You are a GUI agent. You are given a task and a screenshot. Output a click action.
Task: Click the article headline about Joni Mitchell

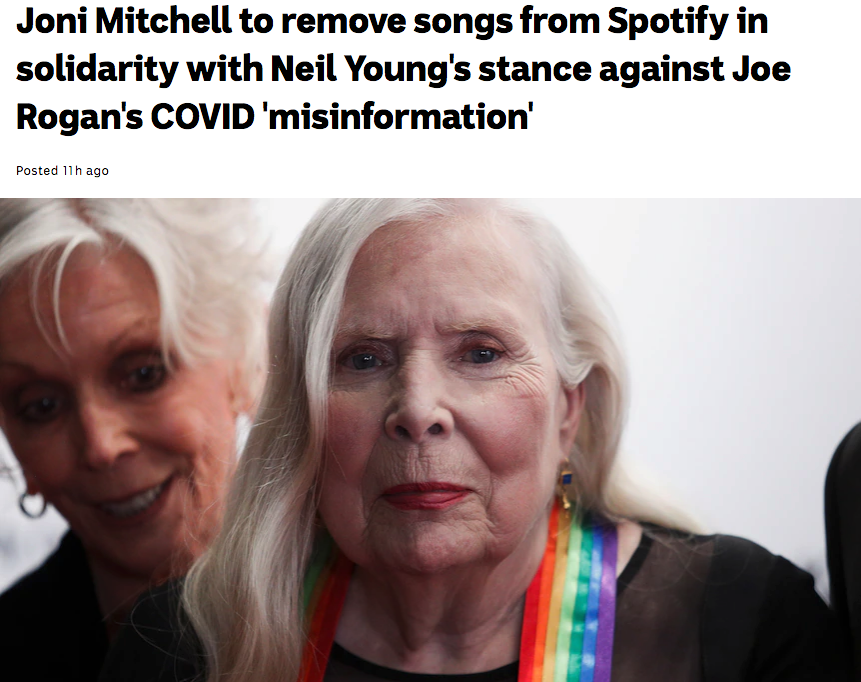[x=404, y=69]
